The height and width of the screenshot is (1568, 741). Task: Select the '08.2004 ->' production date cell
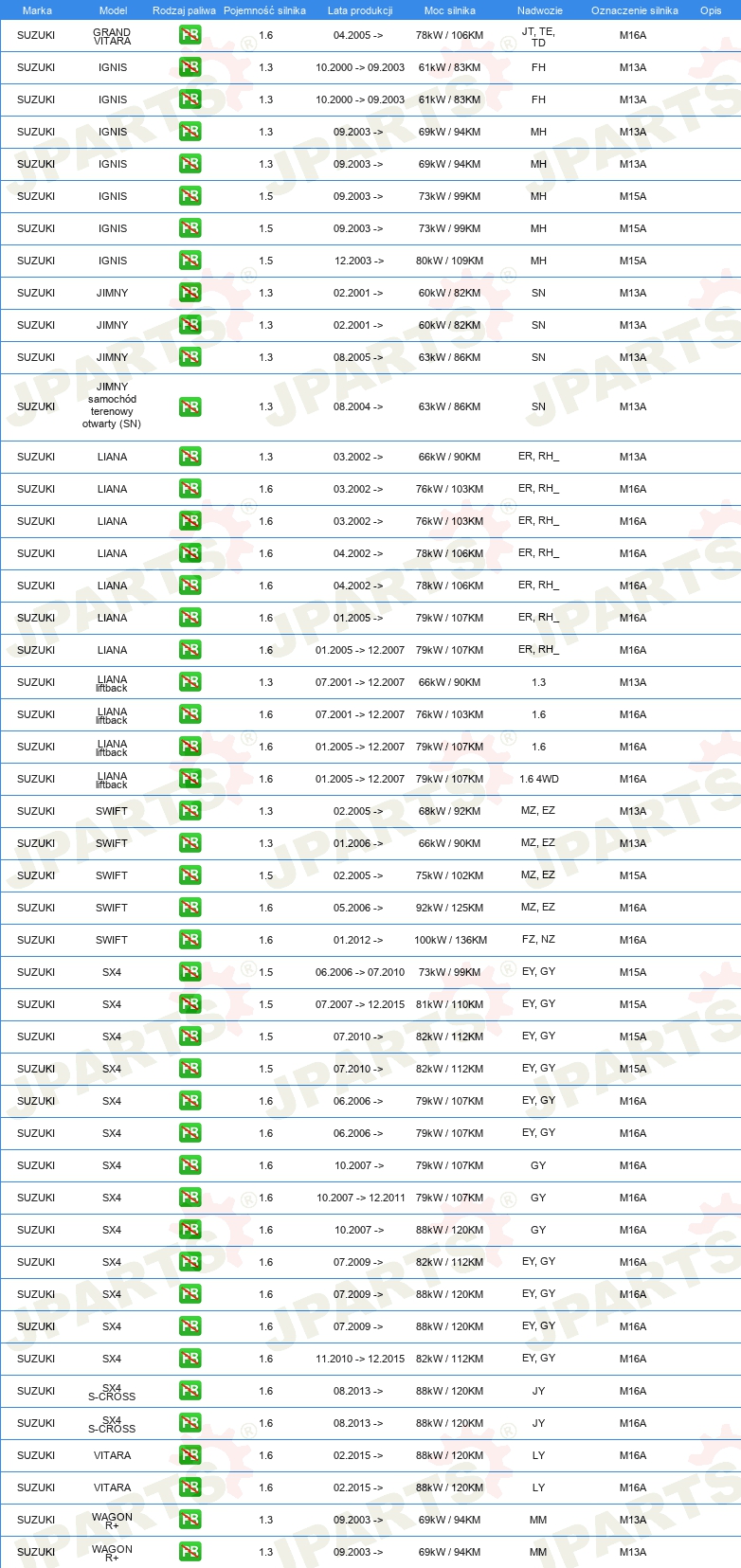click(x=358, y=406)
